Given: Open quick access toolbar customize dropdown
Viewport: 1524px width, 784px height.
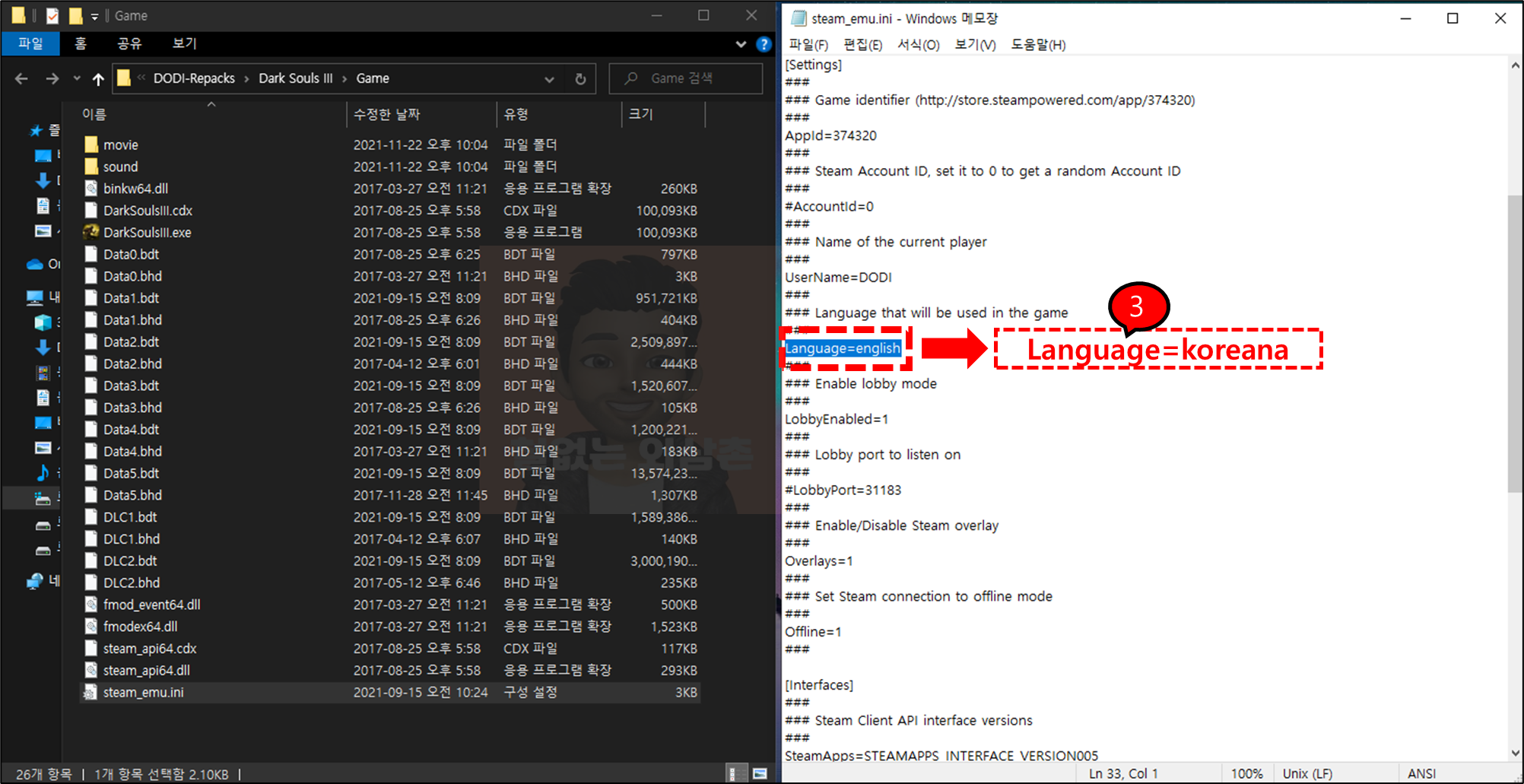Looking at the screenshot, I should [94, 16].
